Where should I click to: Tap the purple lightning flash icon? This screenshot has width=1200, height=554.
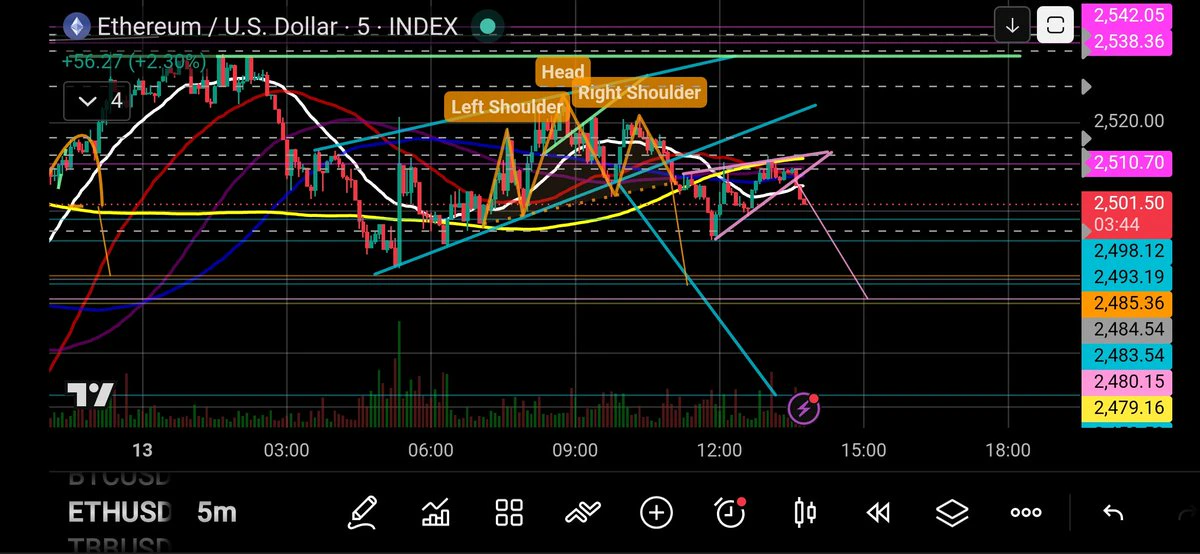804,407
